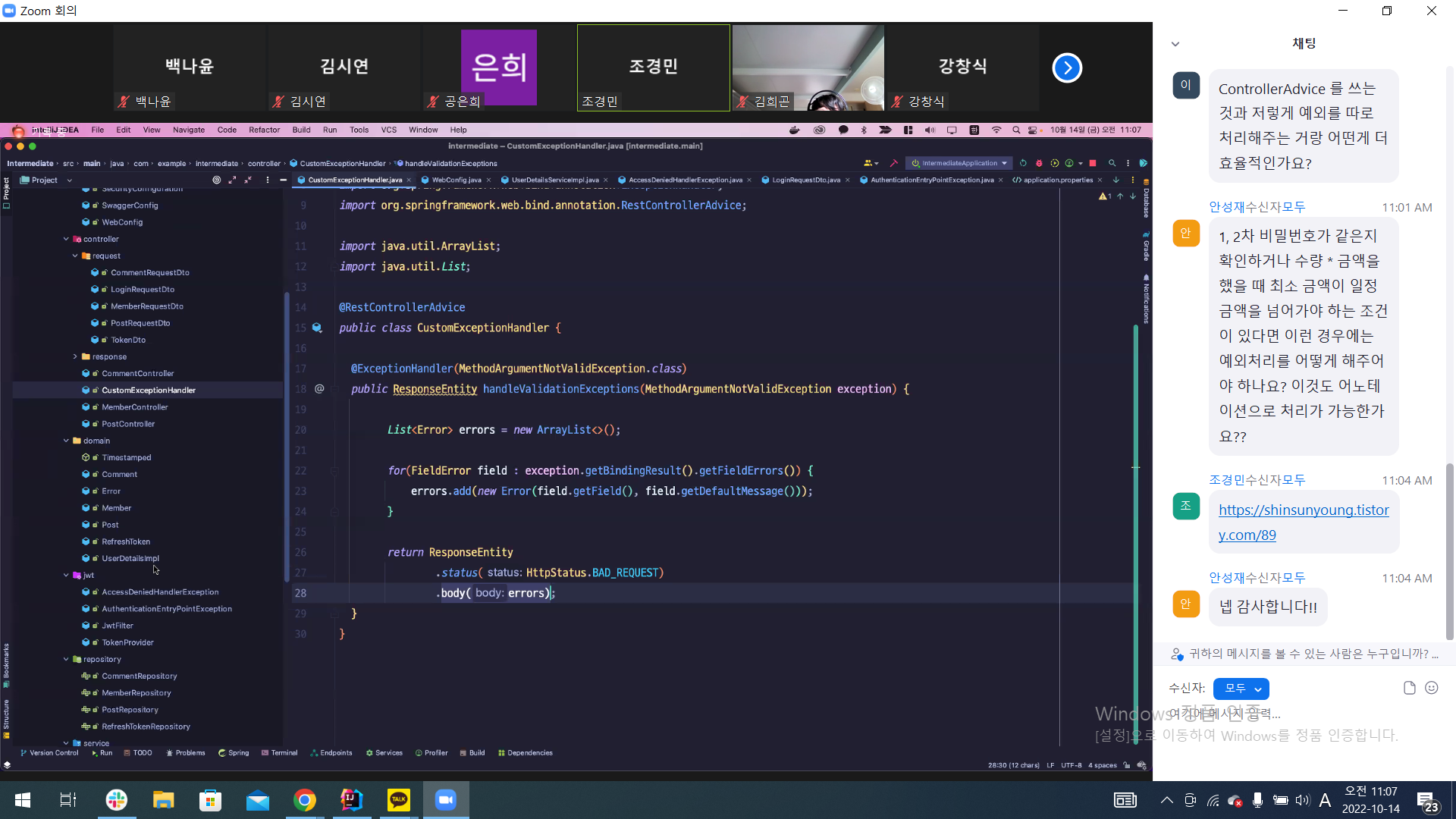The image size is (1456, 819).
Task: Click the file attachment icon in chat
Action: click(1409, 688)
